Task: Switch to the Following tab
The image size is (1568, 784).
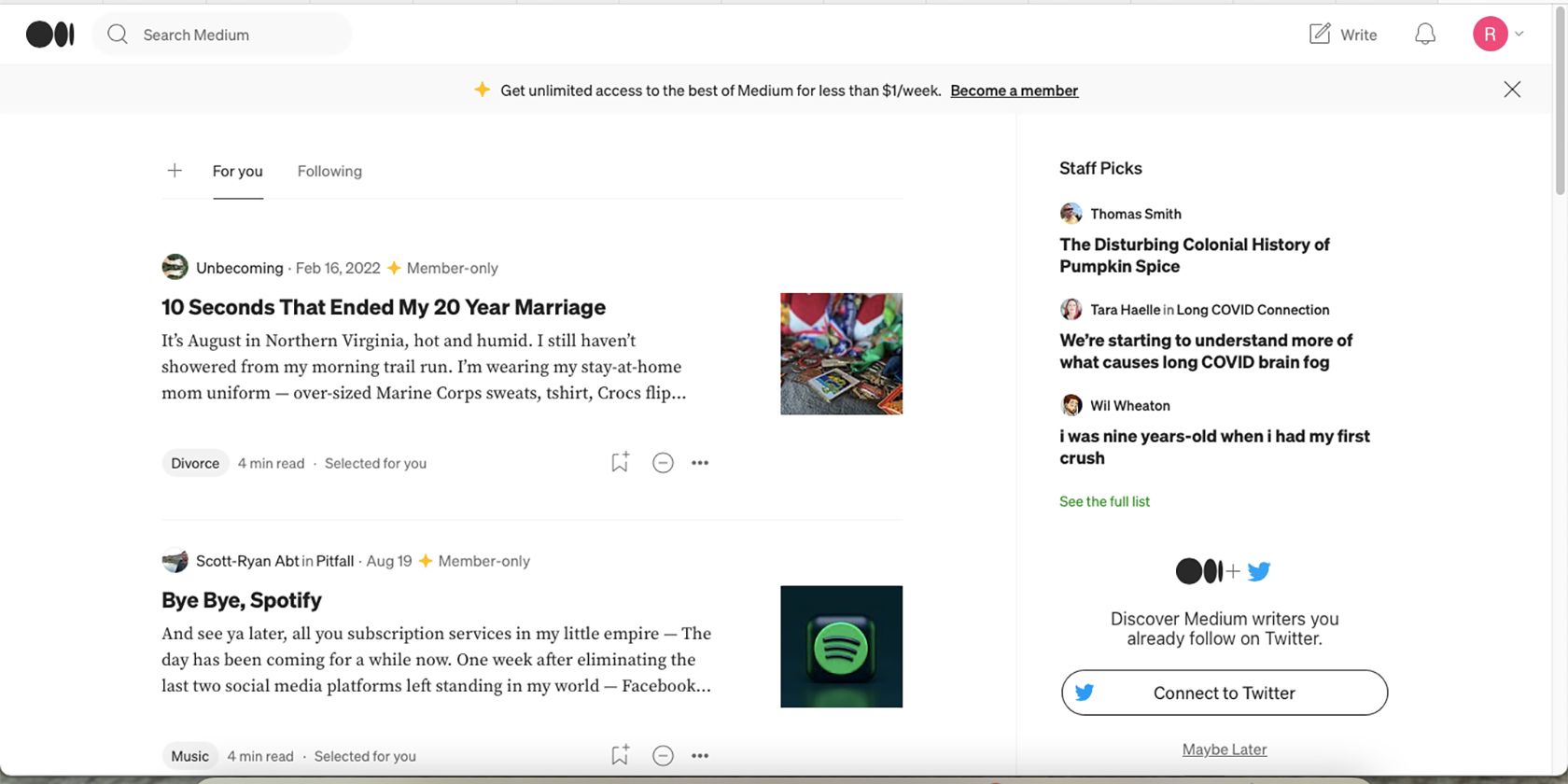Action: click(x=329, y=171)
